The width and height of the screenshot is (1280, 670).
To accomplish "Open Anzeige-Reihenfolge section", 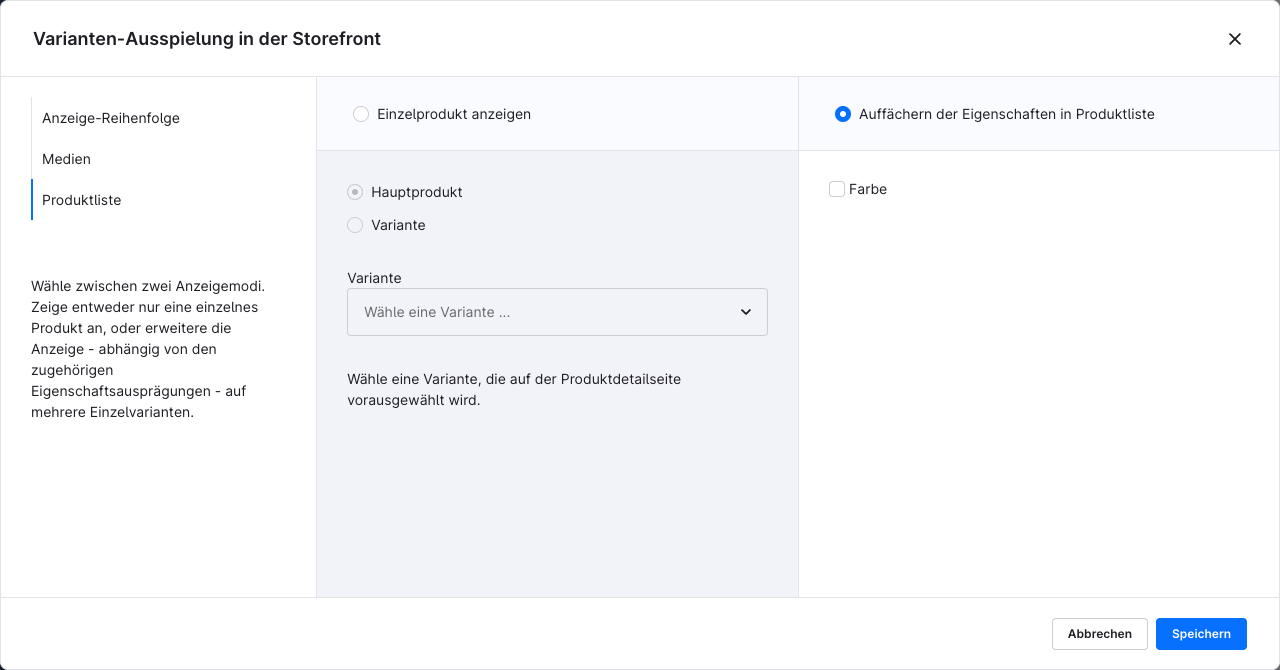I will point(111,118).
